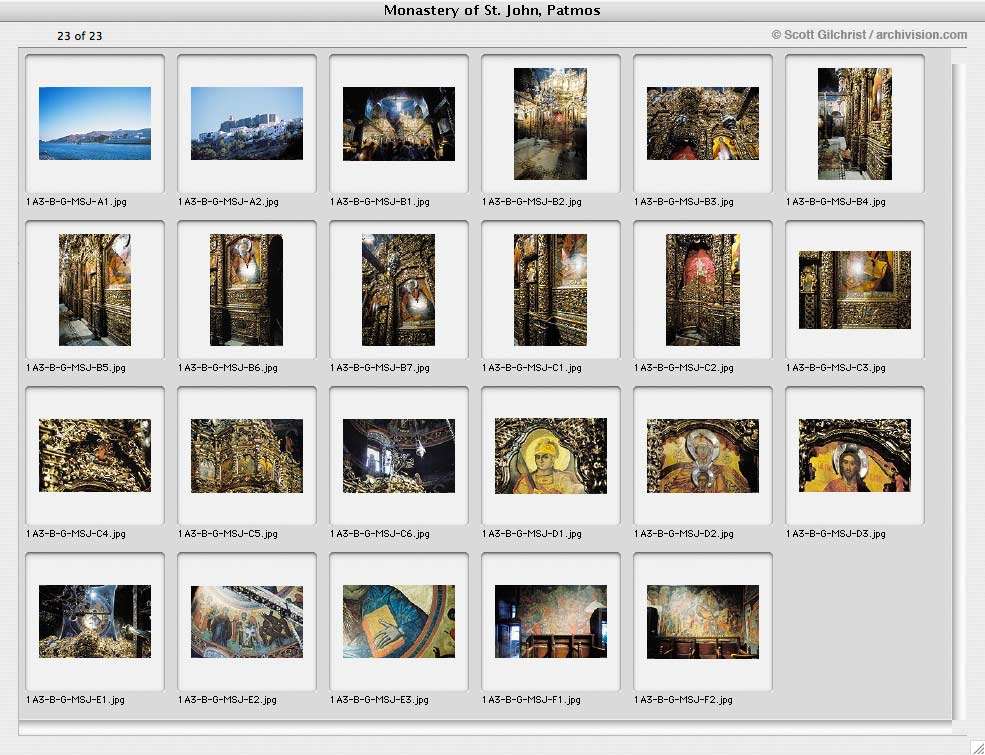View the 1A3-B-G-MSJ-B7.jpg thumbnail
Image resolution: width=985 pixels, height=755 pixels.
[398, 290]
